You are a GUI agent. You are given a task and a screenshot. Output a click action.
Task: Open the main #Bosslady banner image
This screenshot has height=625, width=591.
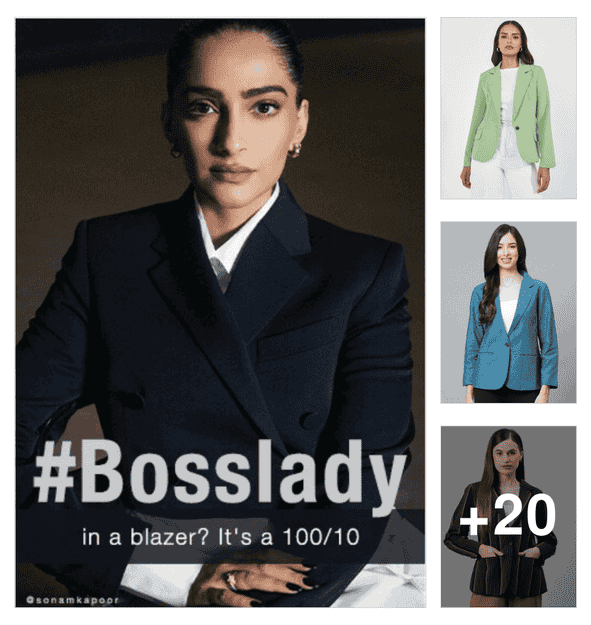(x=220, y=312)
